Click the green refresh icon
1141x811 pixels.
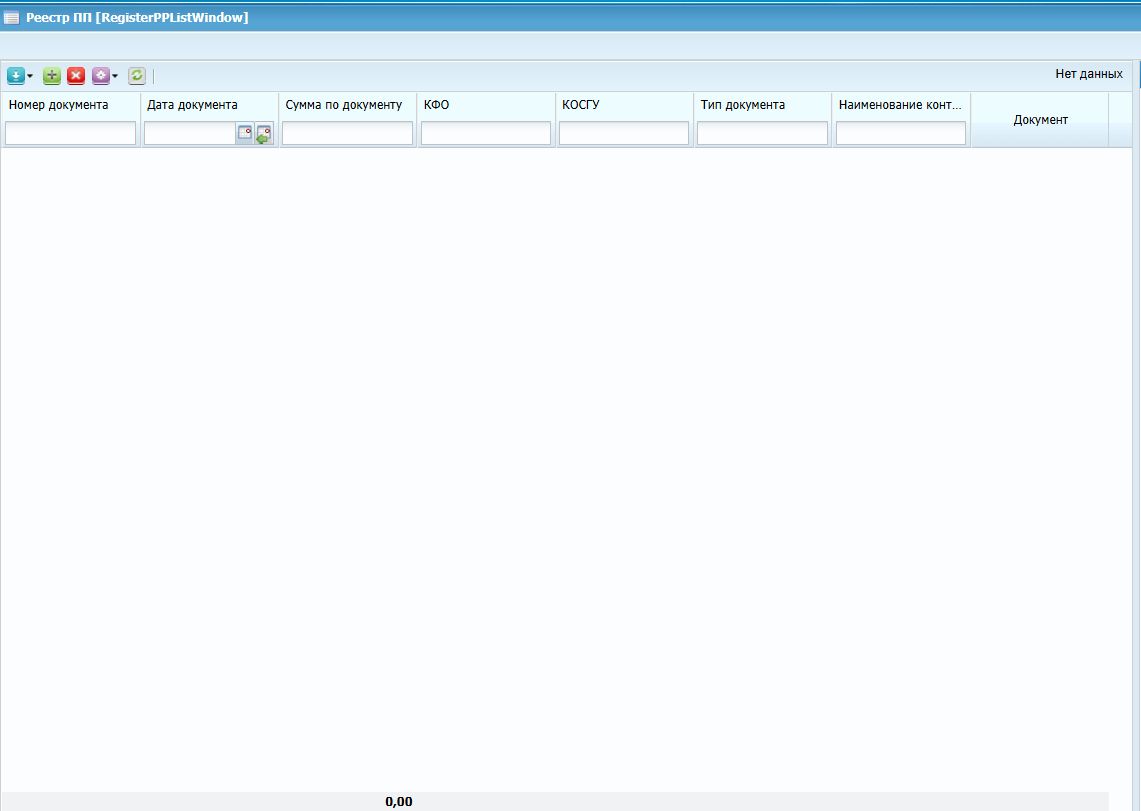tap(137, 76)
